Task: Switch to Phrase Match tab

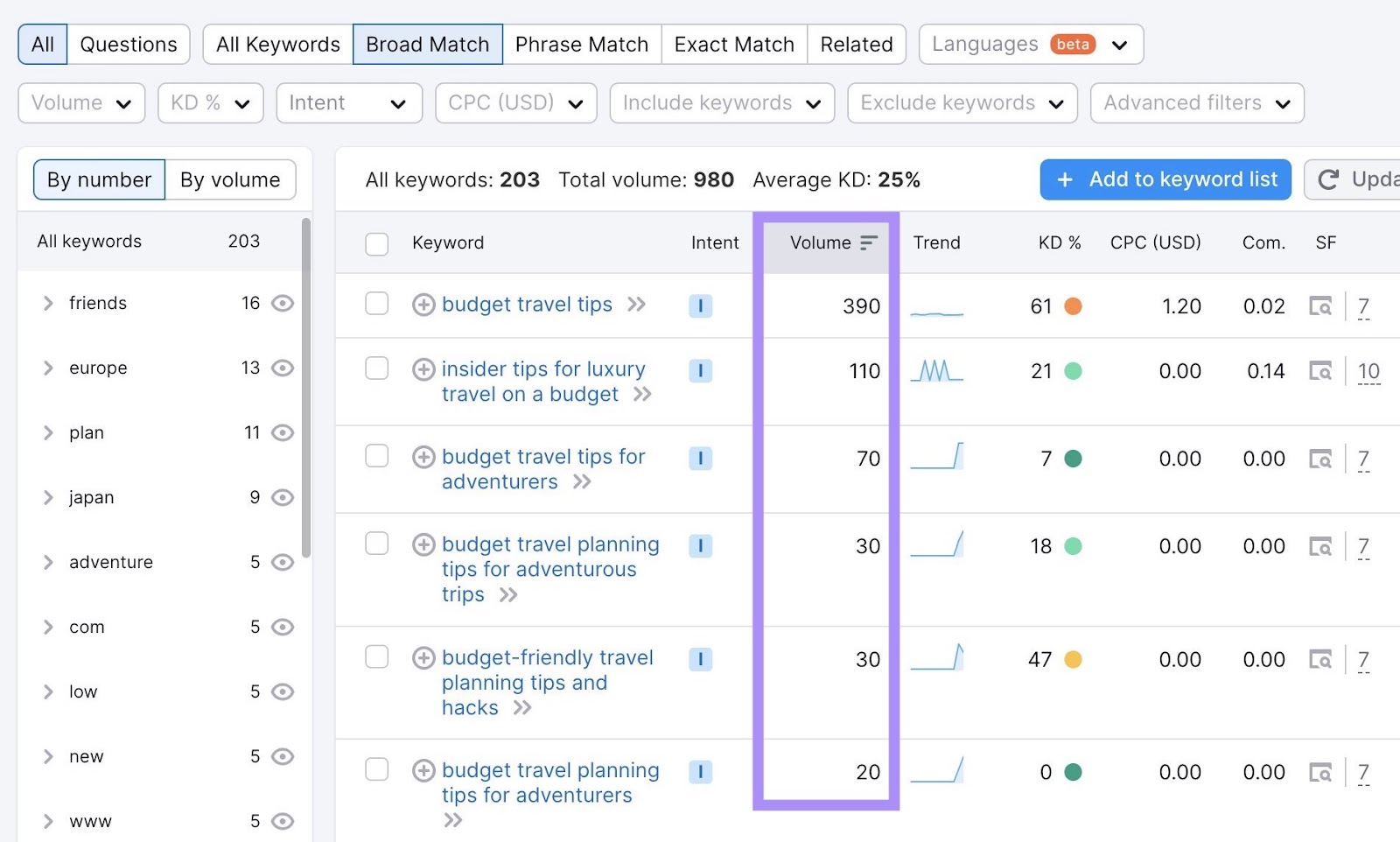Action: [x=582, y=45]
